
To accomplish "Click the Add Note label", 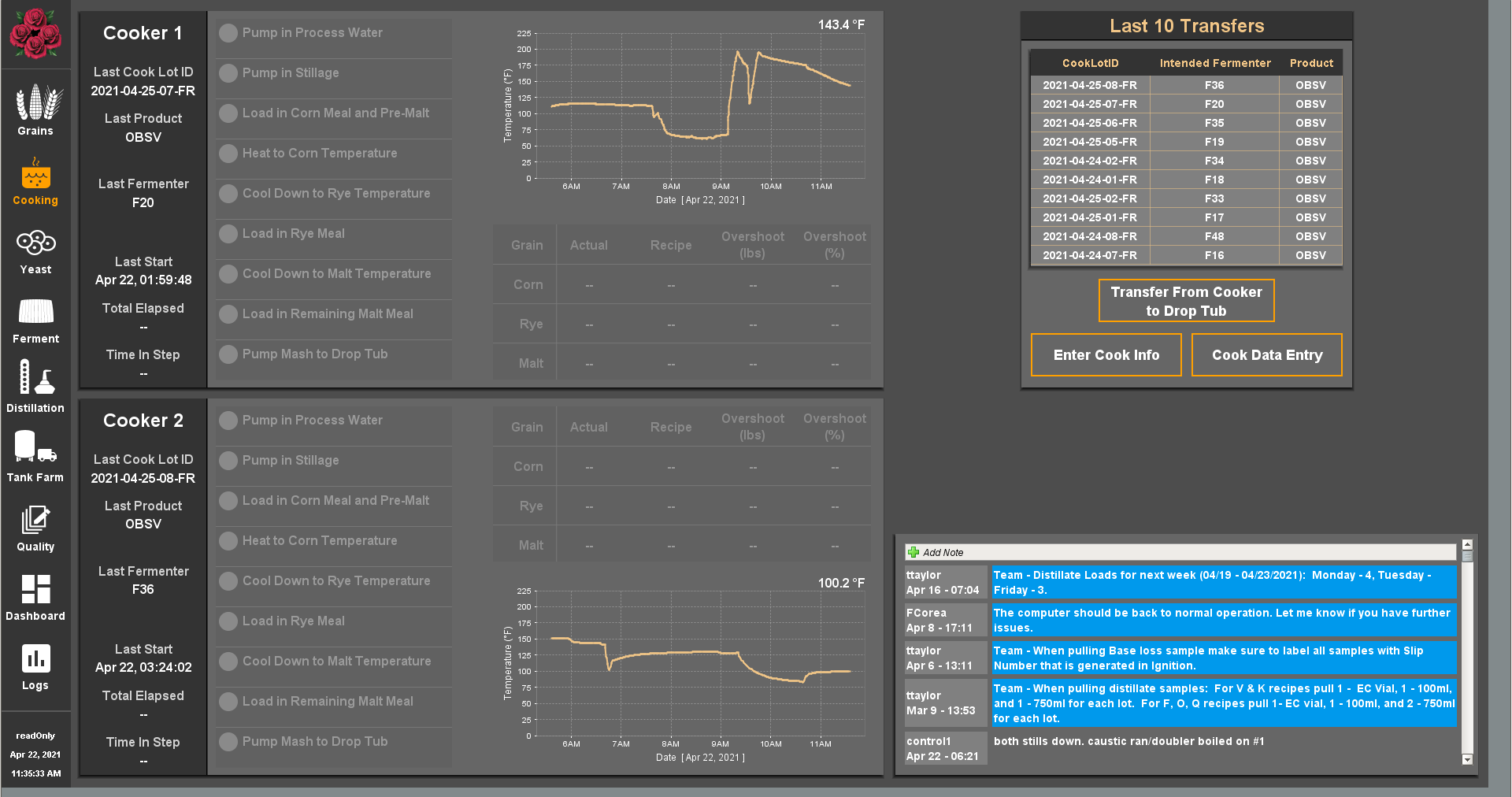I will coord(943,553).
